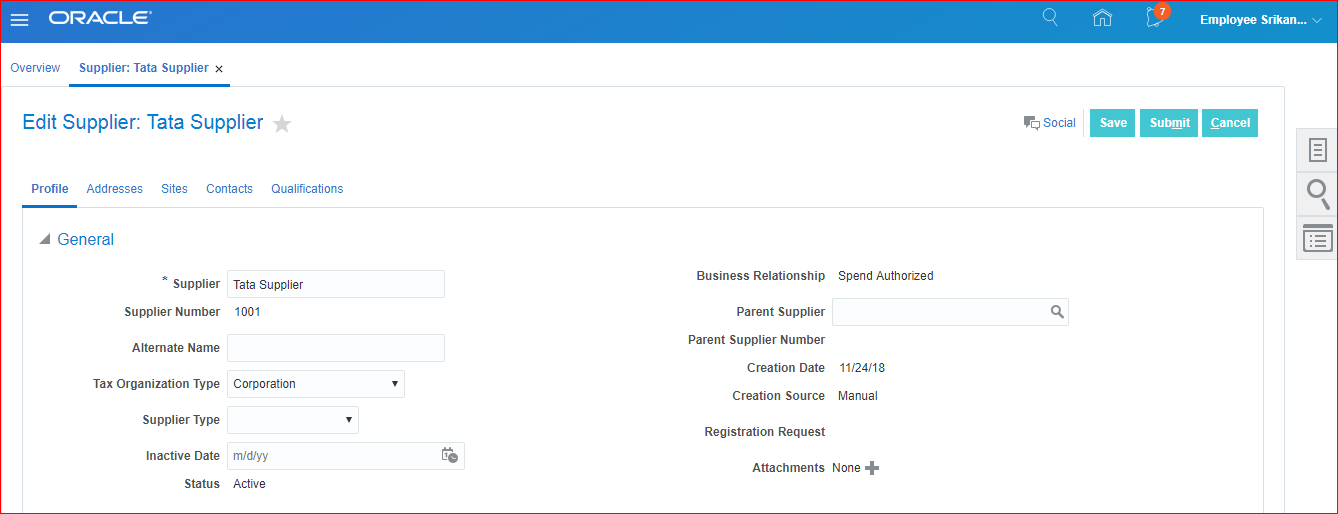Go to the Home icon
The height and width of the screenshot is (514, 1338).
coord(1102,18)
